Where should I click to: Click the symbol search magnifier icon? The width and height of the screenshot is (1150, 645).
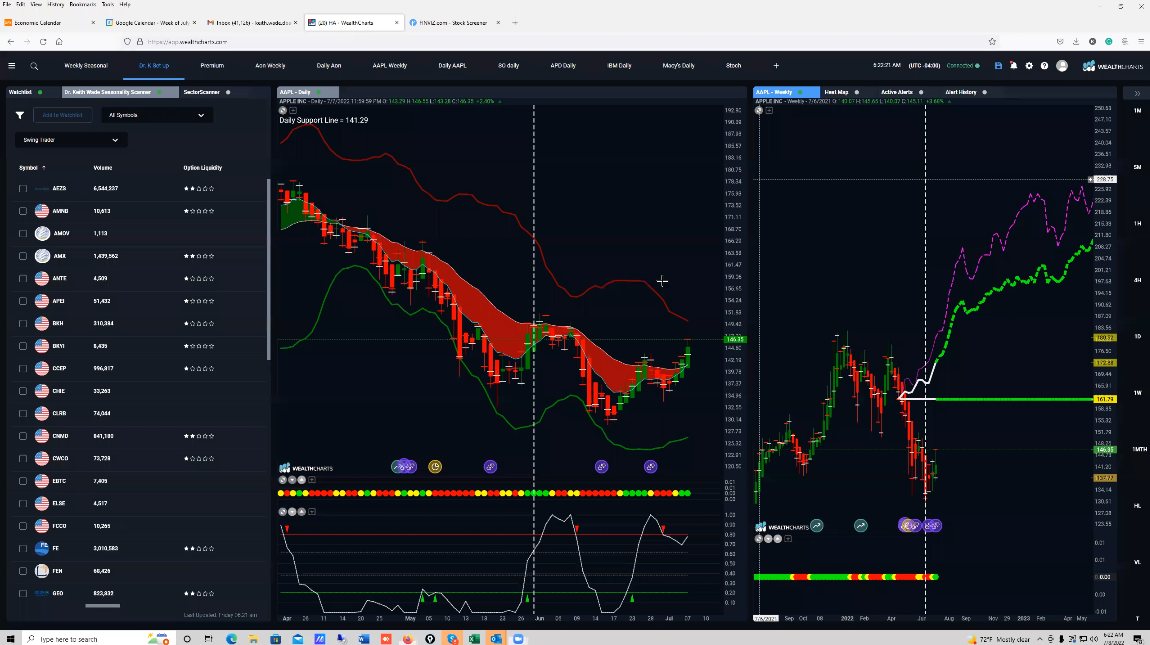(34, 66)
